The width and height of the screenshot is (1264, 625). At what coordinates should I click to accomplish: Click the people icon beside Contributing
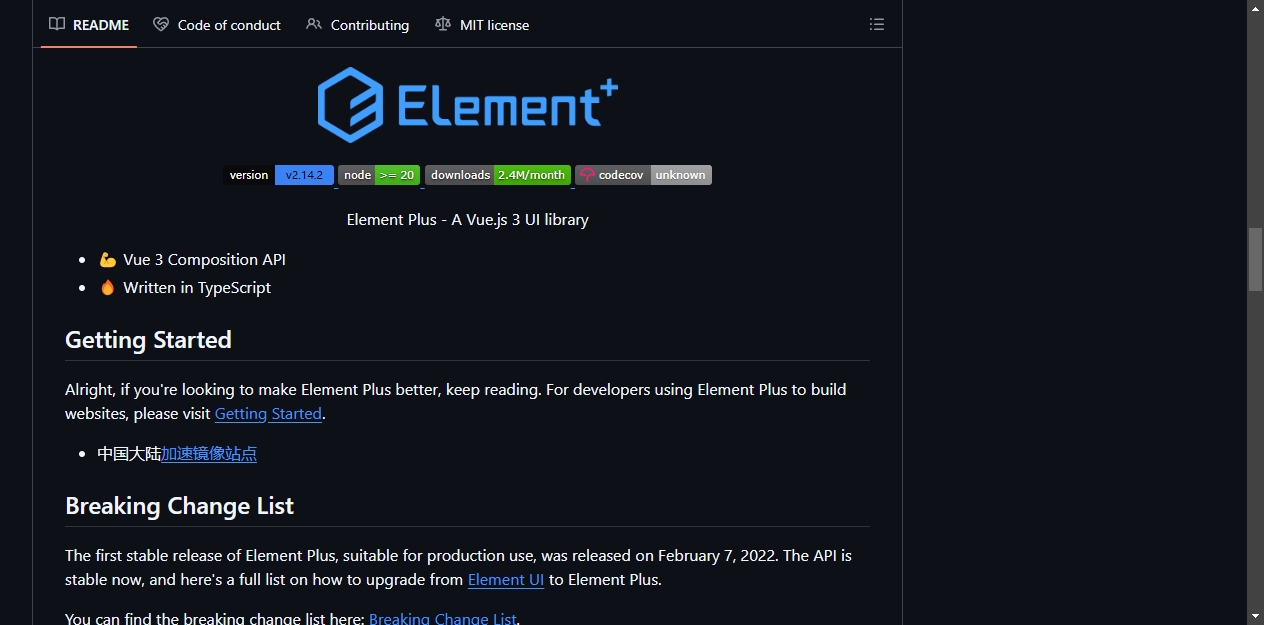(314, 25)
